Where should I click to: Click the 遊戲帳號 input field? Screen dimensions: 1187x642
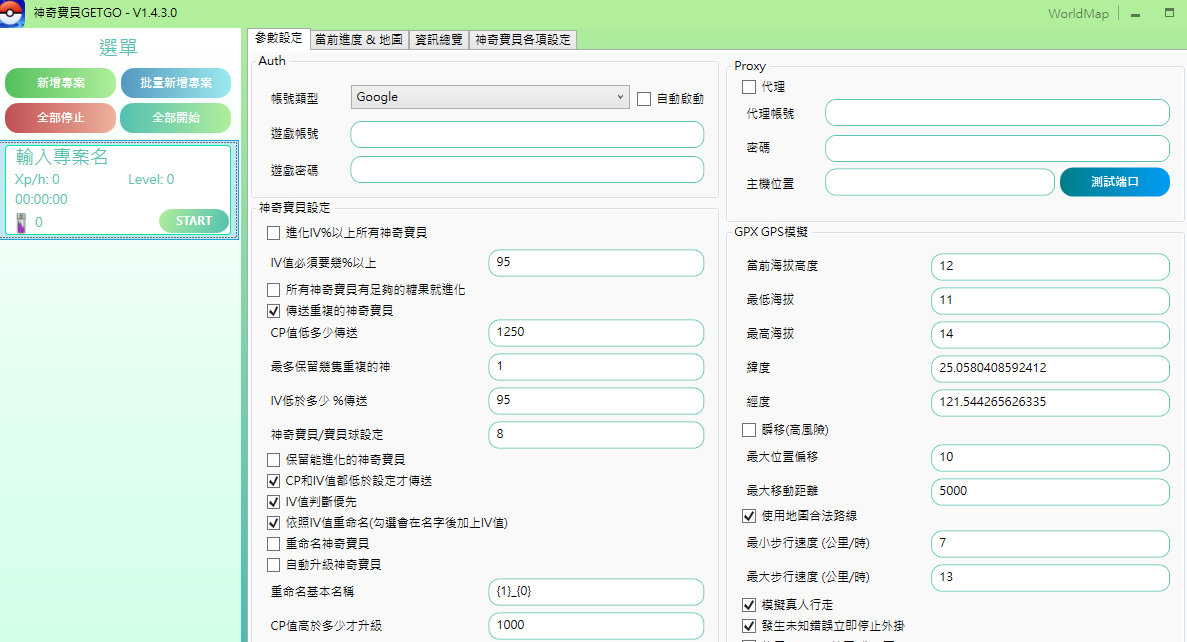(527, 135)
